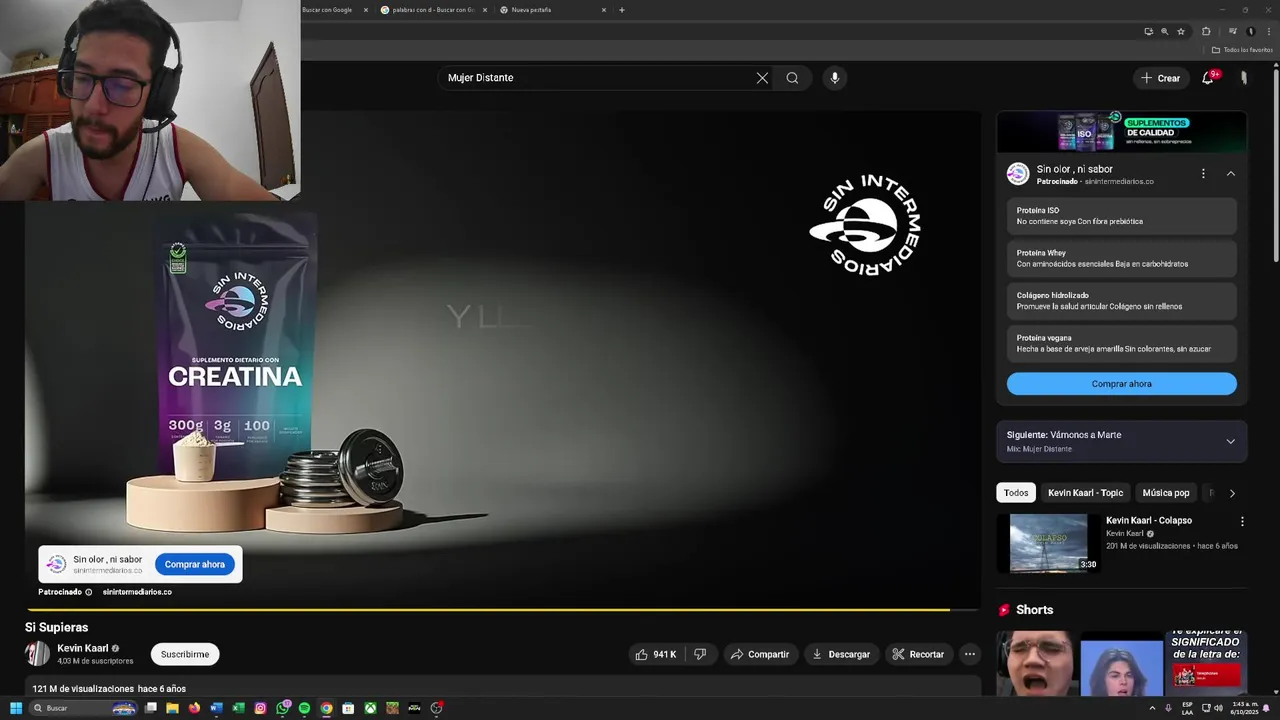Open the Kevin Kaarl channel name link

pos(83,648)
